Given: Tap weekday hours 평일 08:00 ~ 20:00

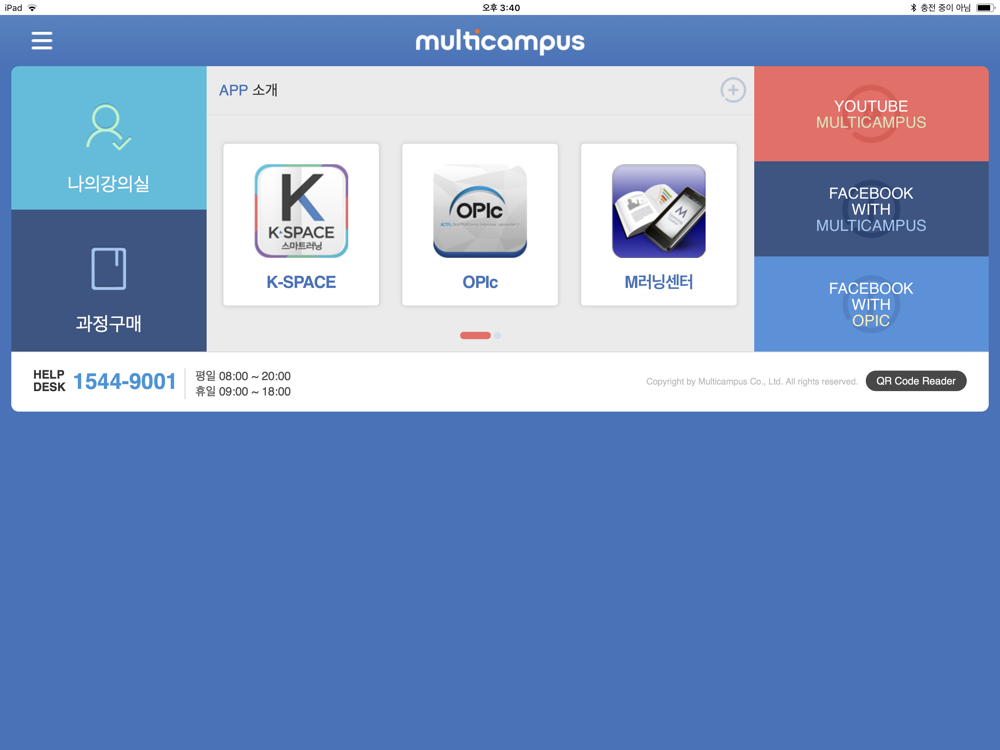Looking at the screenshot, I should (x=243, y=376).
